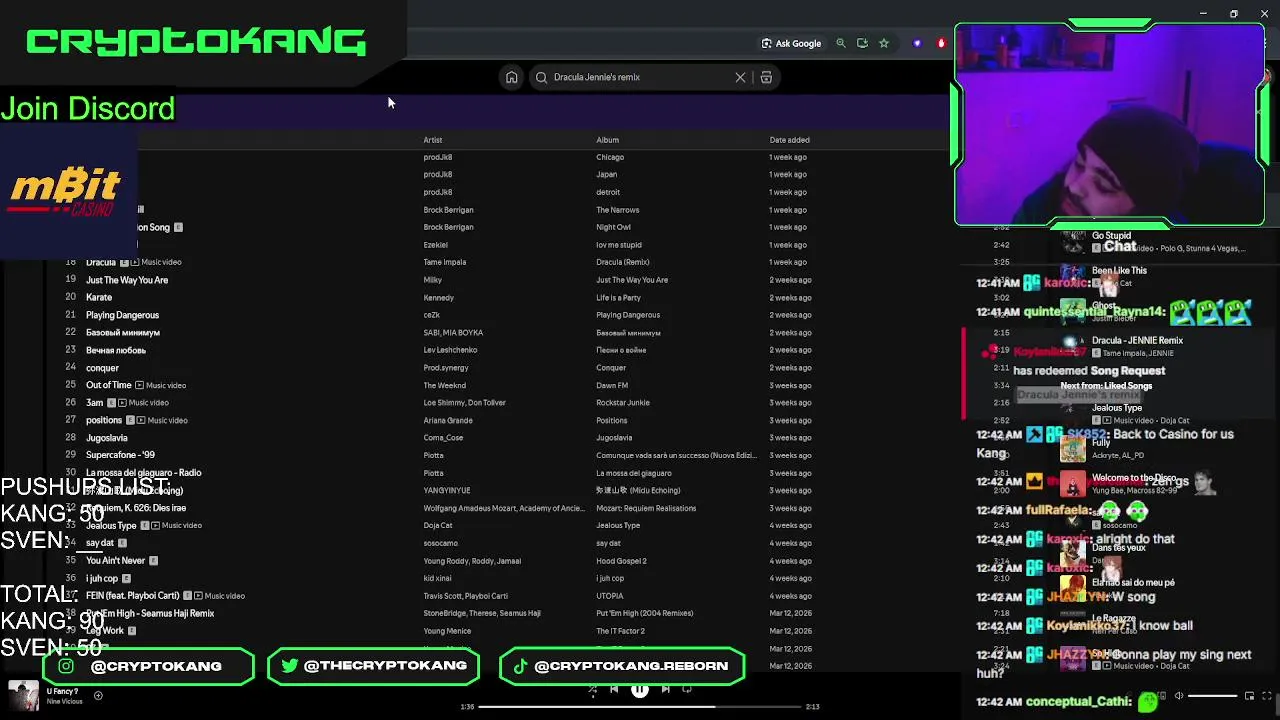Viewport: 1280px width, 720px height.
Task: Open Ariana Grande artist link
Action: click(x=447, y=420)
